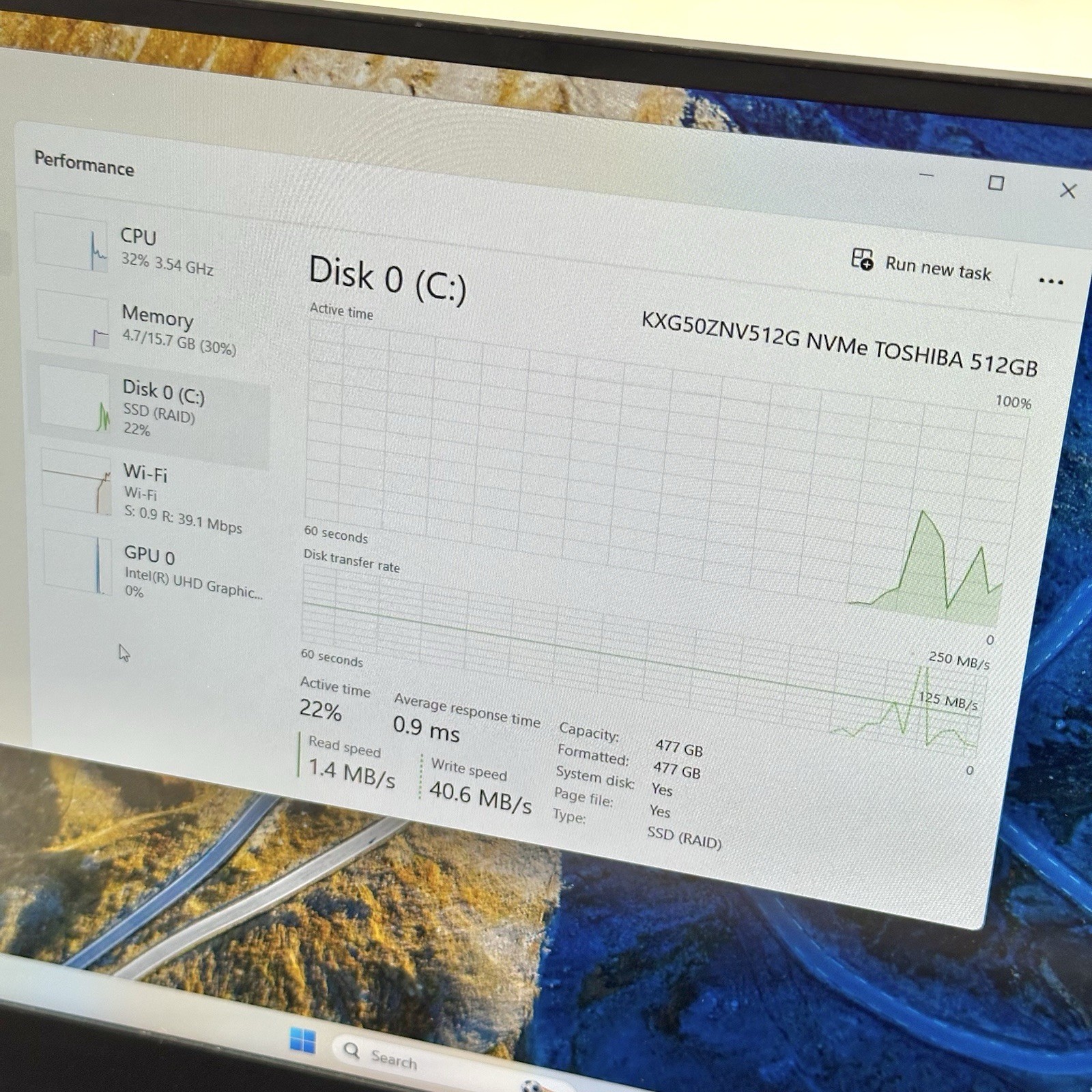Image resolution: width=1092 pixels, height=1092 pixels.
Task: Click the Formatted 477 GB value
Action: 677,770
